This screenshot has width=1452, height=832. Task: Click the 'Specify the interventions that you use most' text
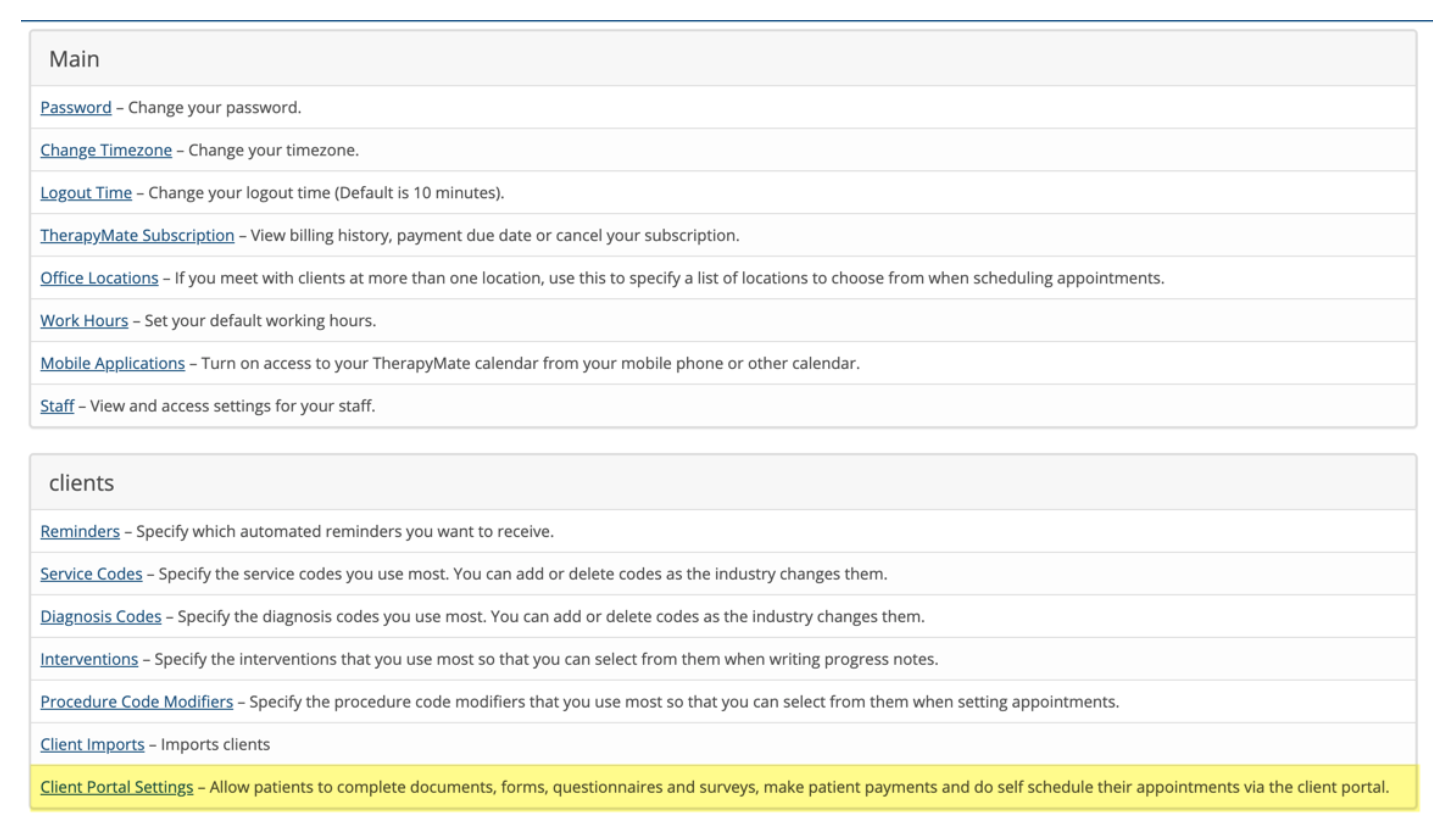coord(546,659)
